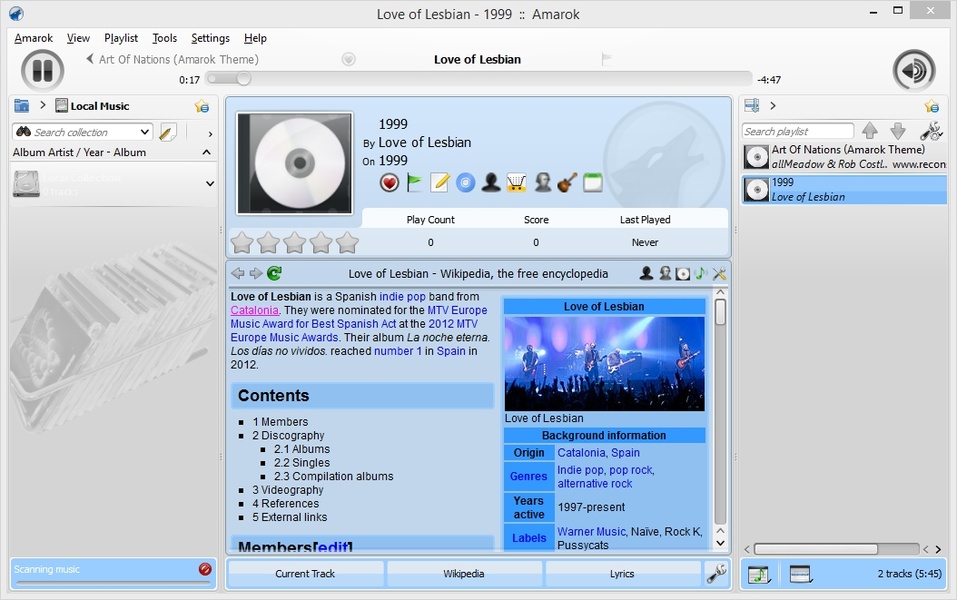Open '2012 MTV Europe Music Awards' link

tap(354, 330)
